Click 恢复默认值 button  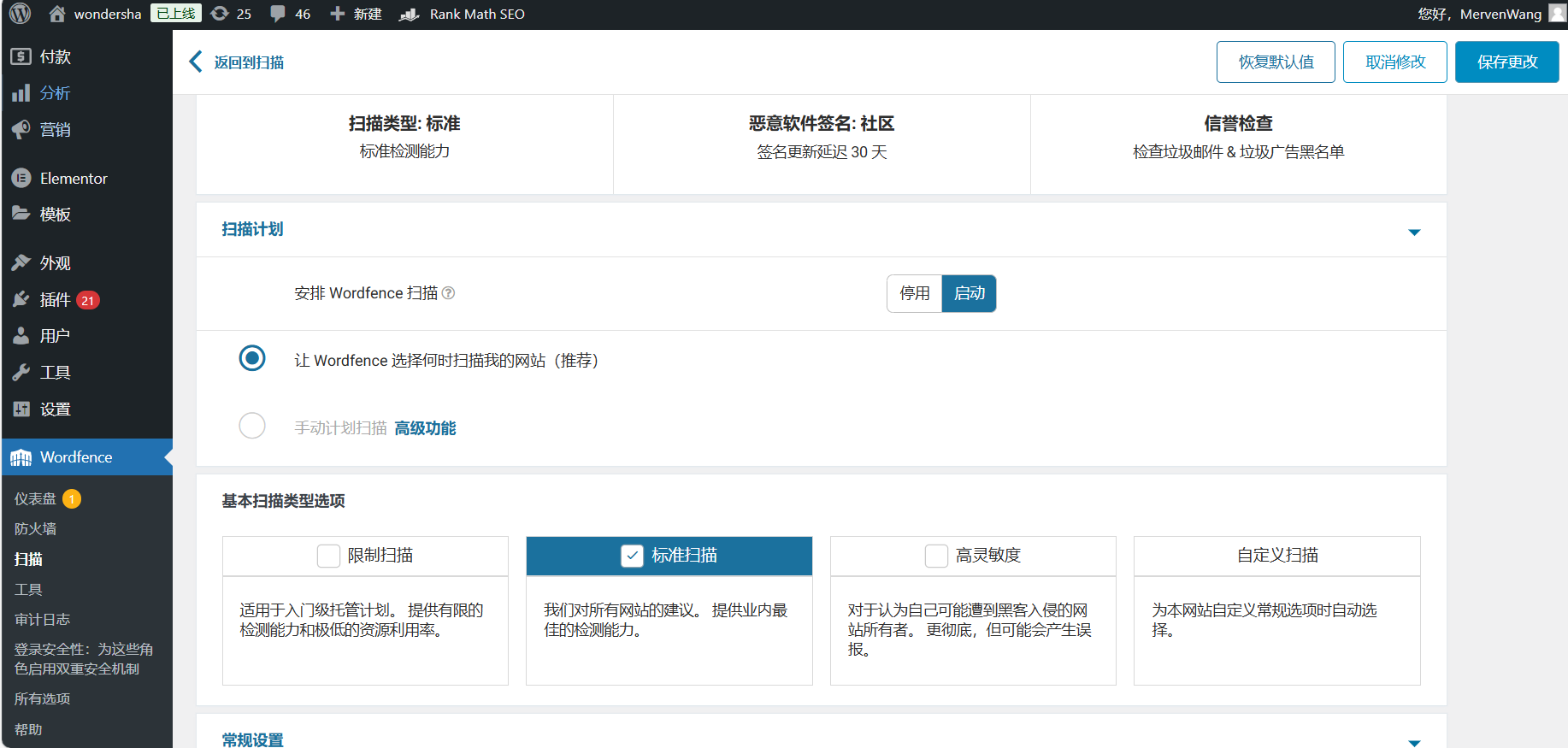[1276, 62]
